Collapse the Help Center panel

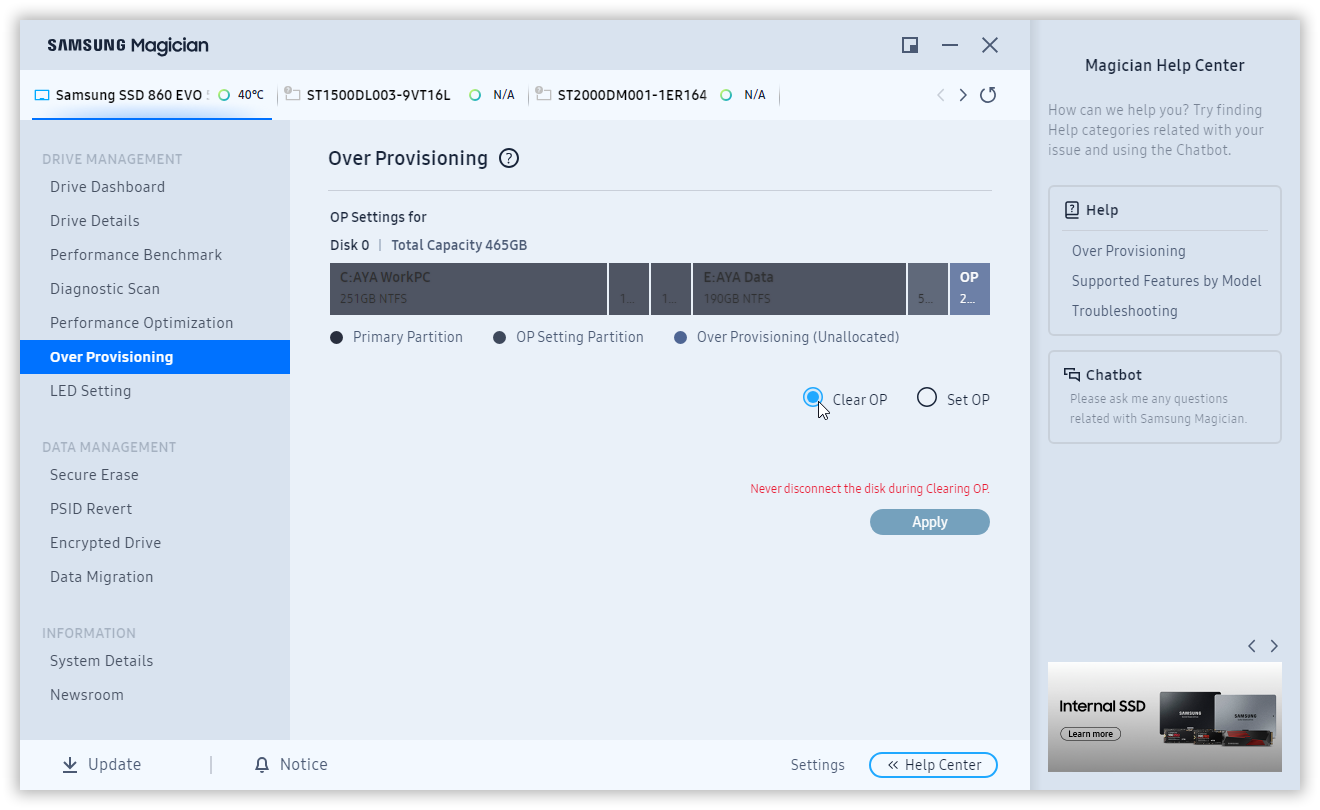(x=933, y=765)
